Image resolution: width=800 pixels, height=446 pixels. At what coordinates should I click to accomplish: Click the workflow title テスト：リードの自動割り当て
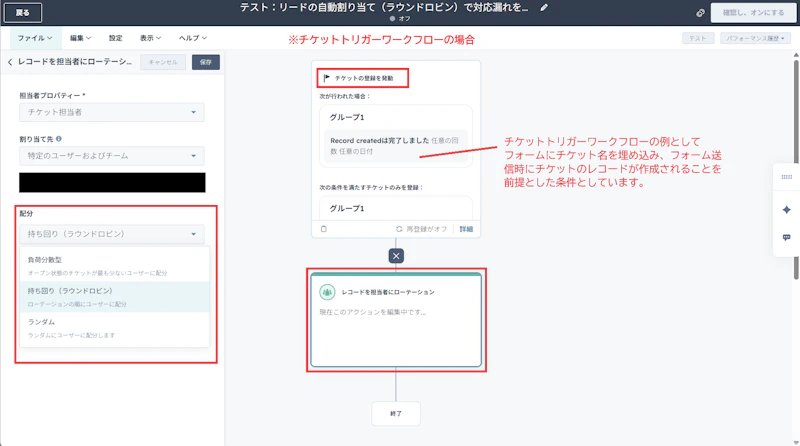(384, 8)
